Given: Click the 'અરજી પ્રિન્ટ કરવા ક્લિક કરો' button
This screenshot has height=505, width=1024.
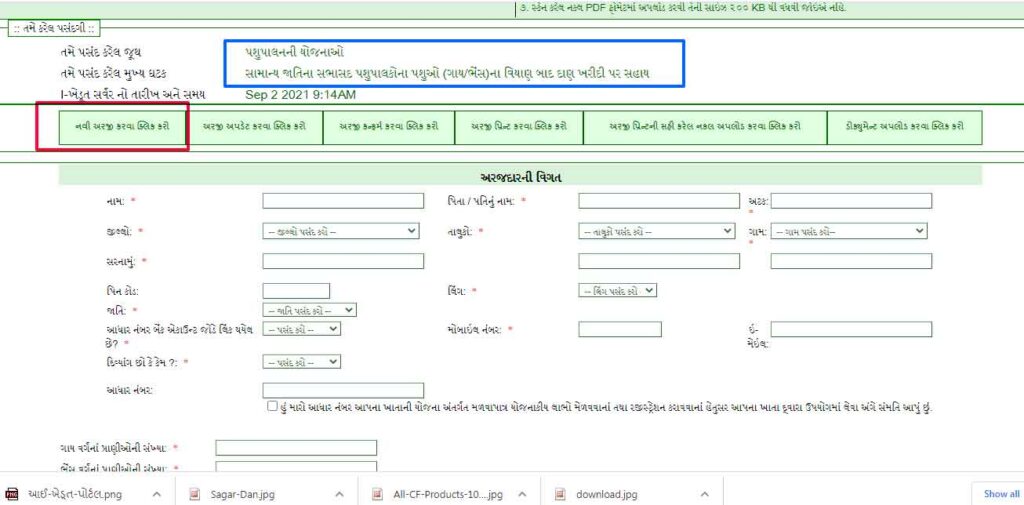Looking at the screenshot, I should (519, 127).
